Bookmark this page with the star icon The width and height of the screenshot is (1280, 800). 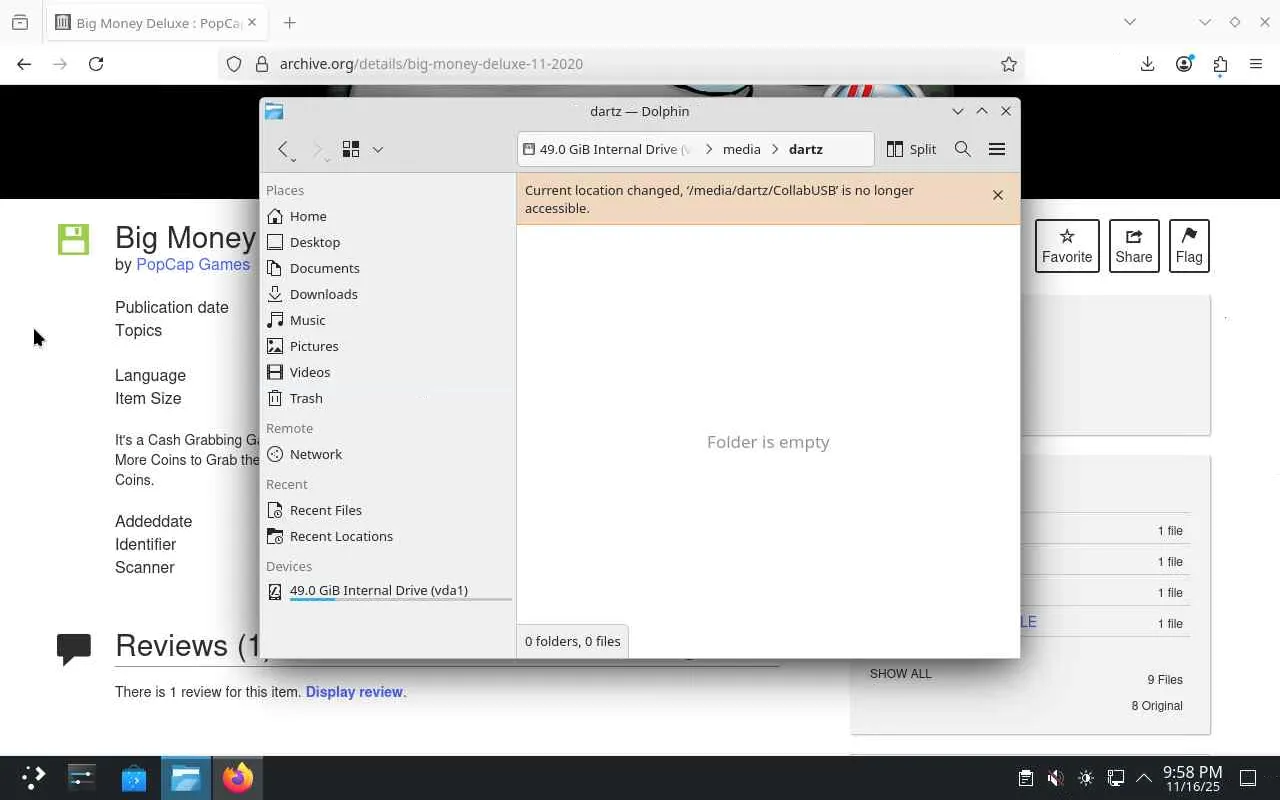1009,64
